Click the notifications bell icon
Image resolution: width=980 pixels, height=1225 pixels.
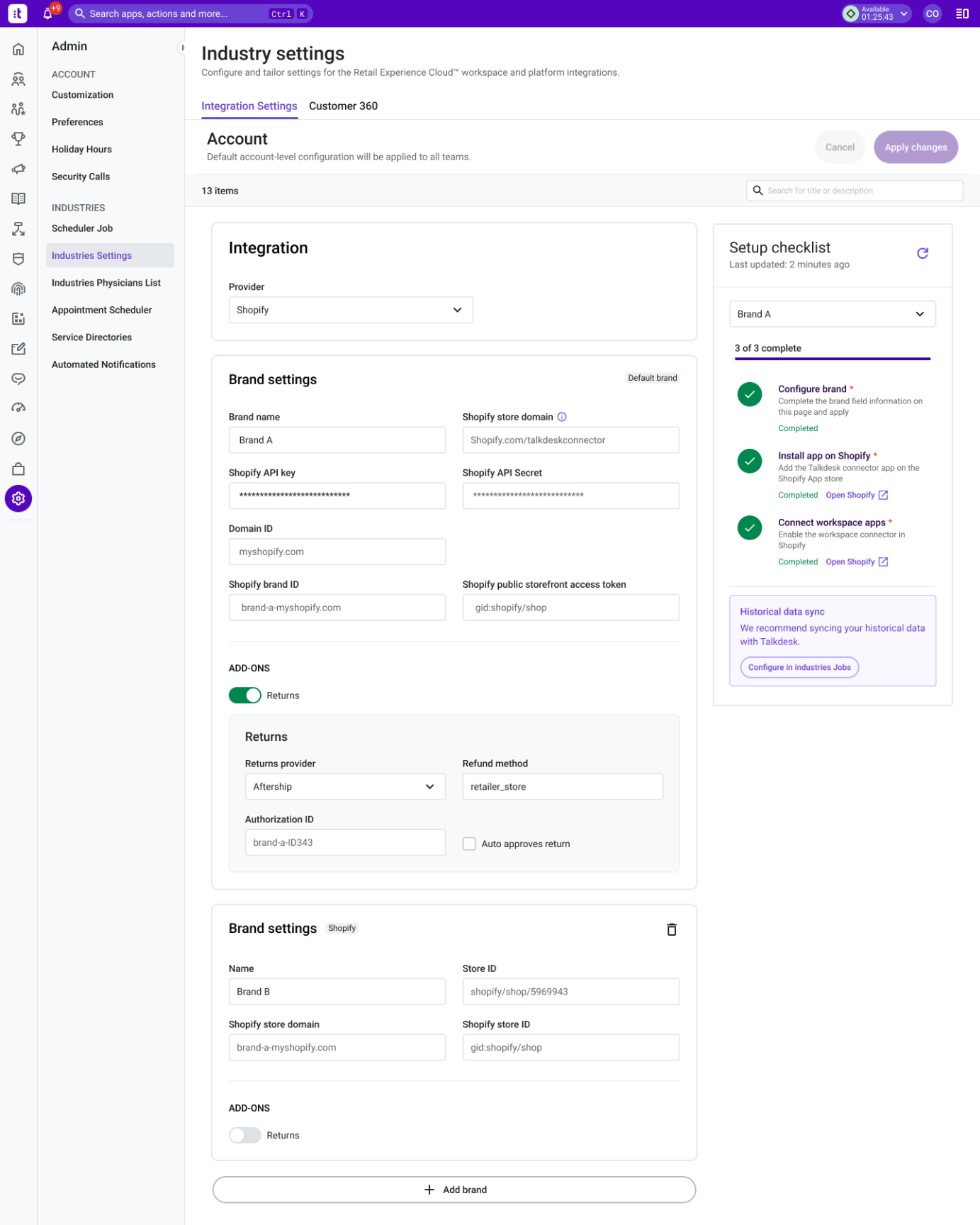click(47, 13)
